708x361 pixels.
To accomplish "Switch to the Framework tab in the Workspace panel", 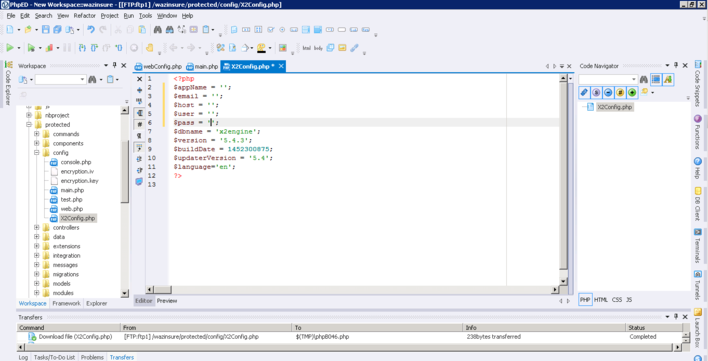I will click(x=66, y=304).
